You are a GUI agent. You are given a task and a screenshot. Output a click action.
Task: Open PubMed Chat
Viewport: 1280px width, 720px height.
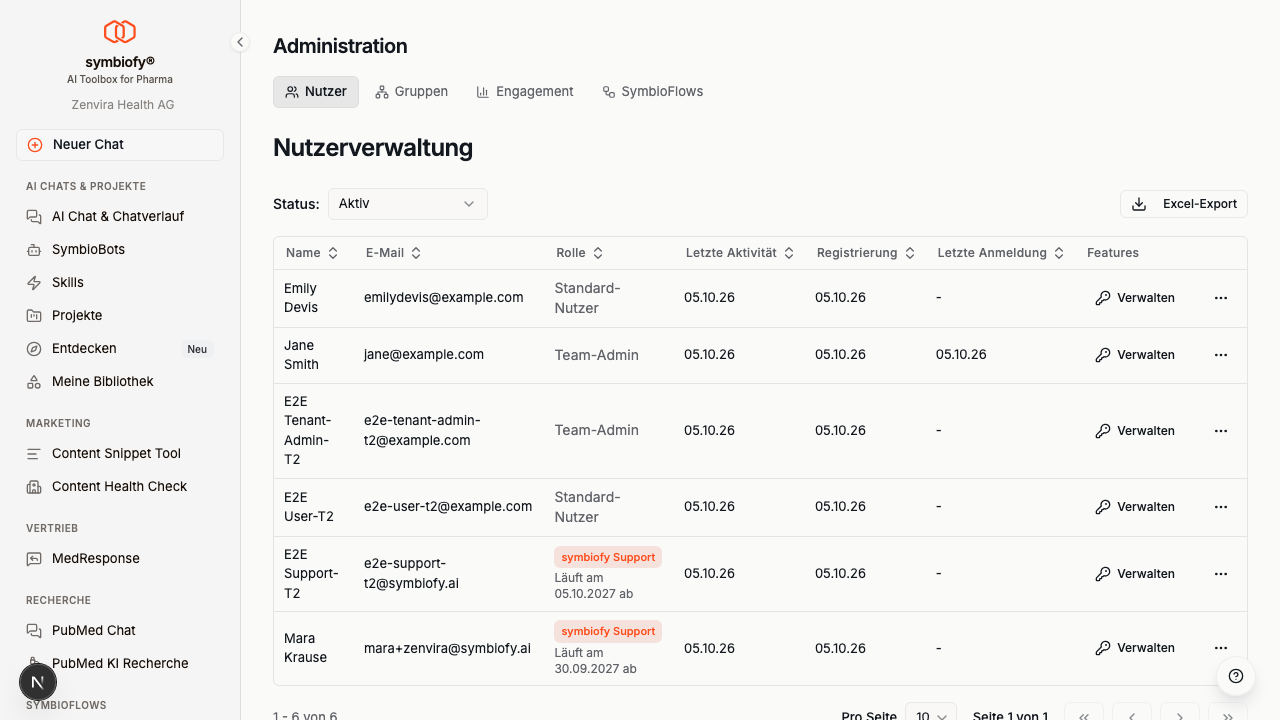120,631
